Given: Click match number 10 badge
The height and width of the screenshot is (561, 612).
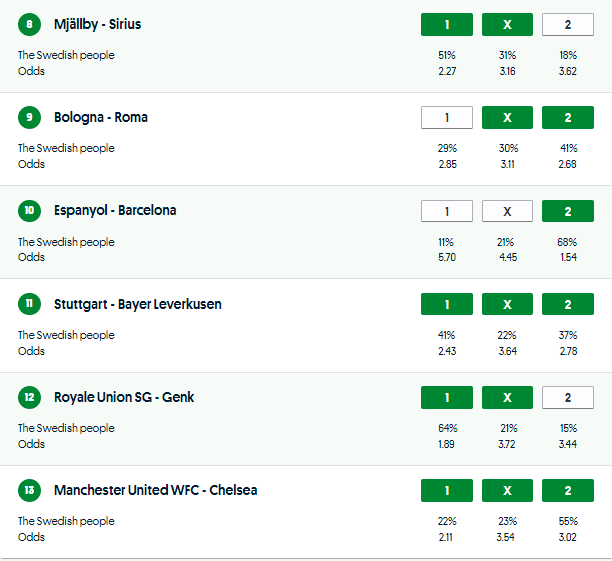Looking at the screenshot, I should coord(30,211).
